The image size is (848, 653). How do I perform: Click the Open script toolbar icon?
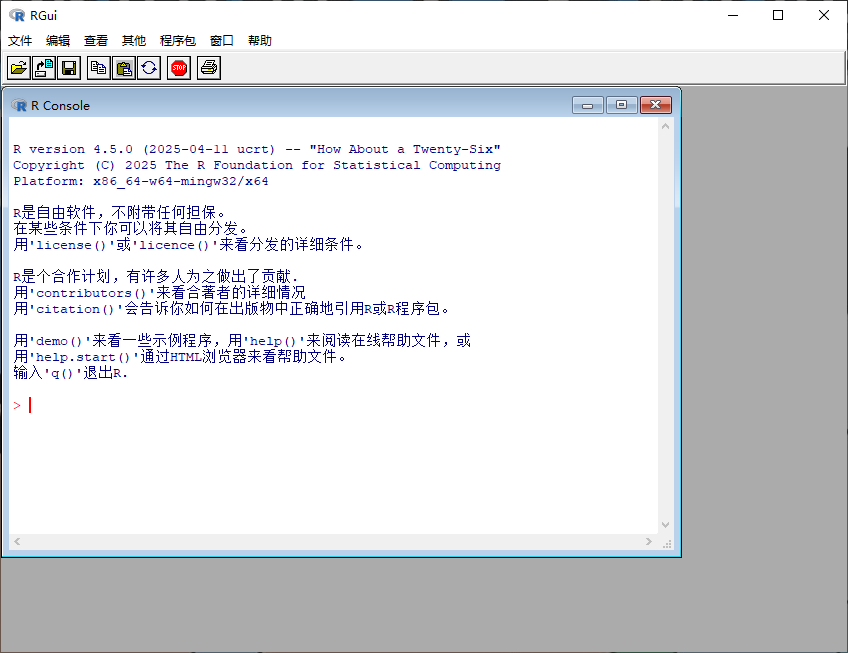tap(18, 68)
